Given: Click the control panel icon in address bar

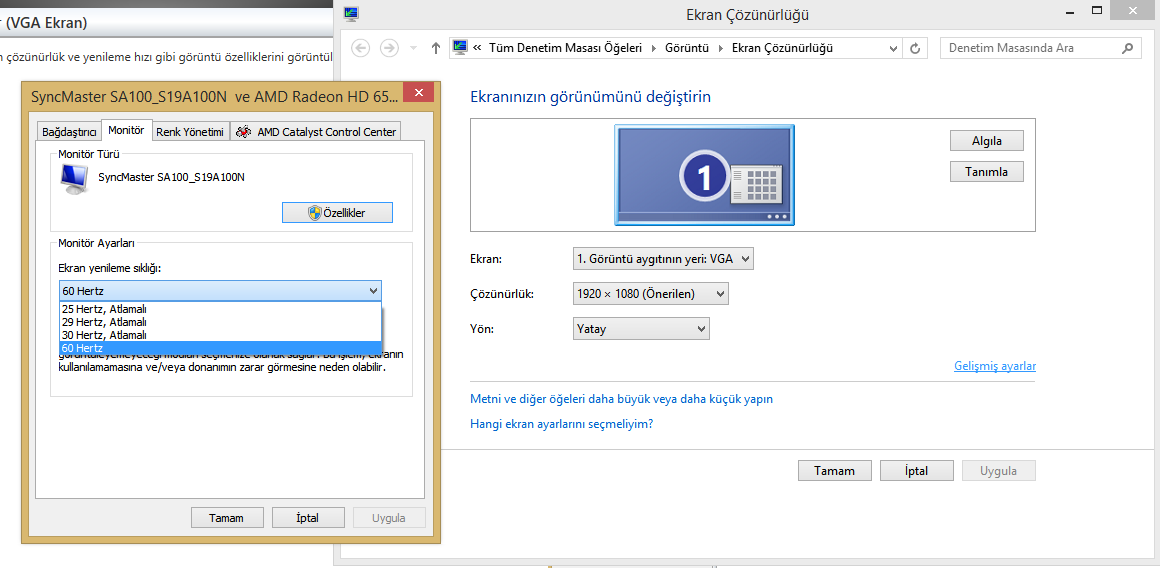Looking at the screenshot, I should coord(459,48).
